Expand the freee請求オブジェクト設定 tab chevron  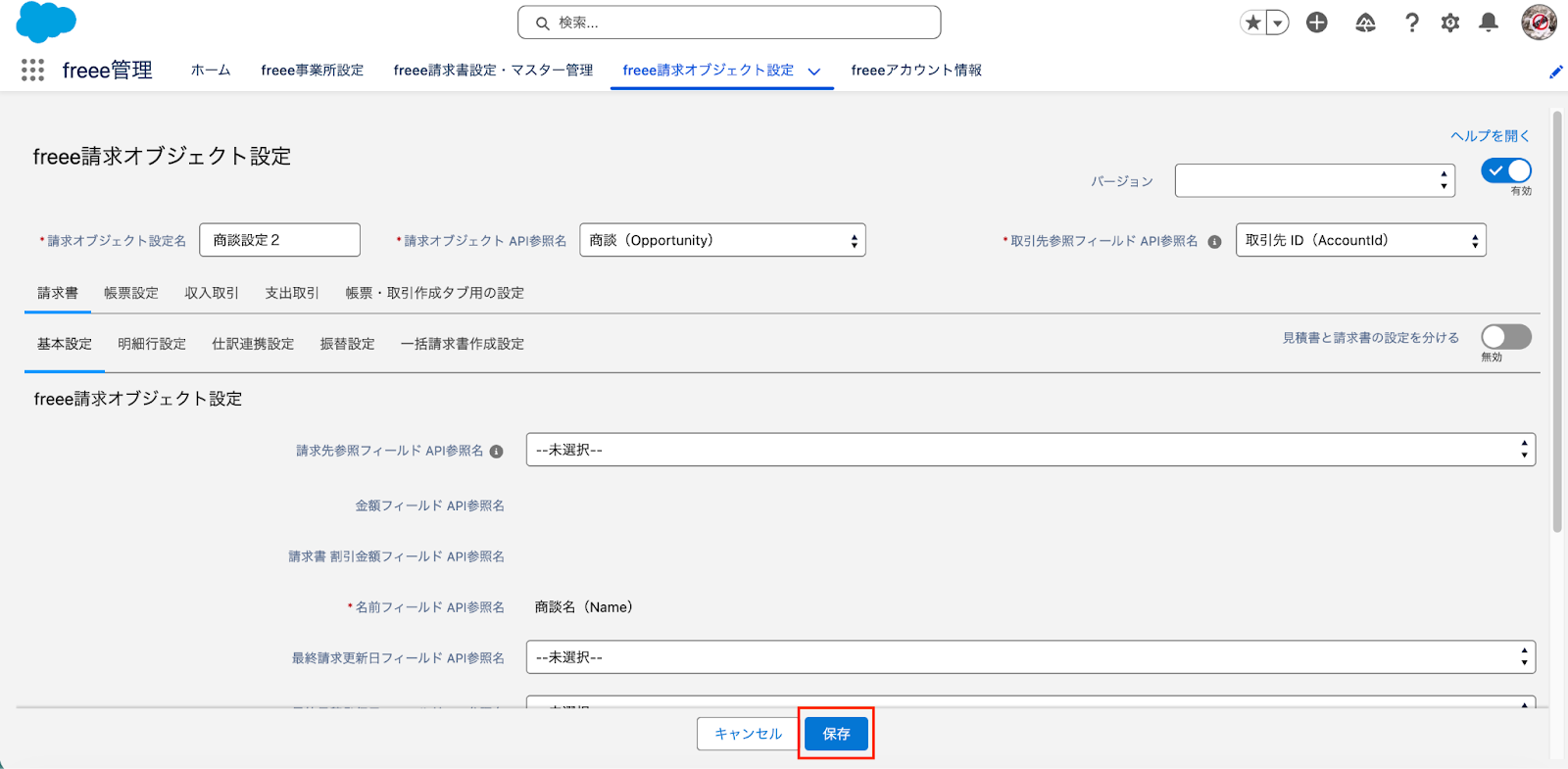814,72
